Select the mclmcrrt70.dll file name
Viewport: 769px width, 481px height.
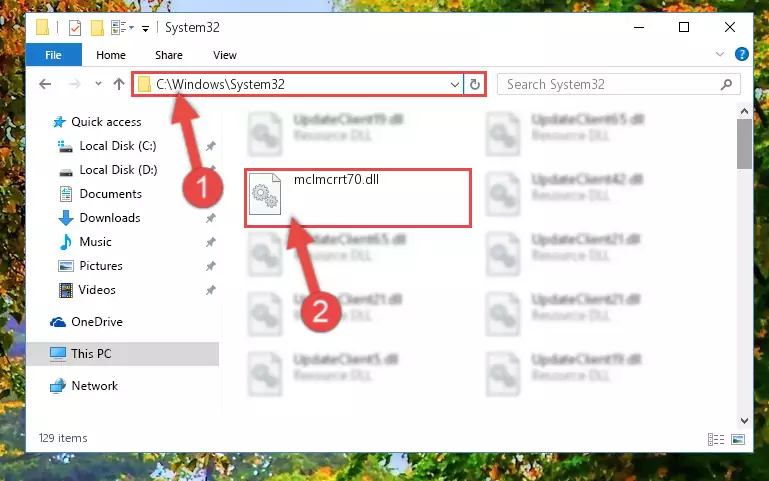coord(336,179)
